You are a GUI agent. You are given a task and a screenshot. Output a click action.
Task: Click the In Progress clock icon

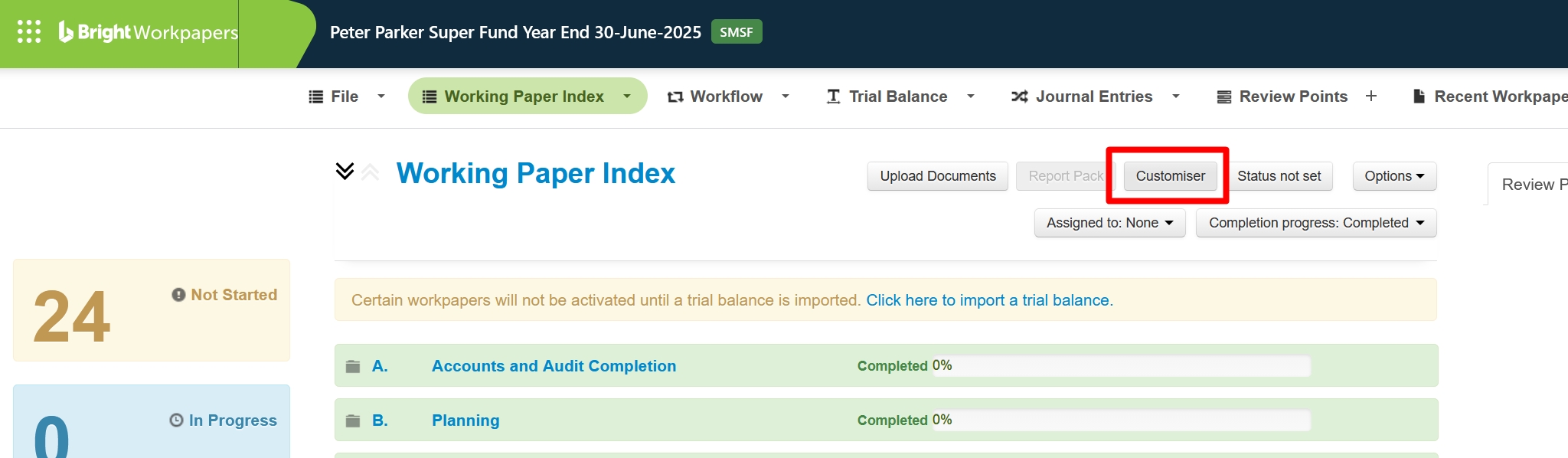(176, 420)
